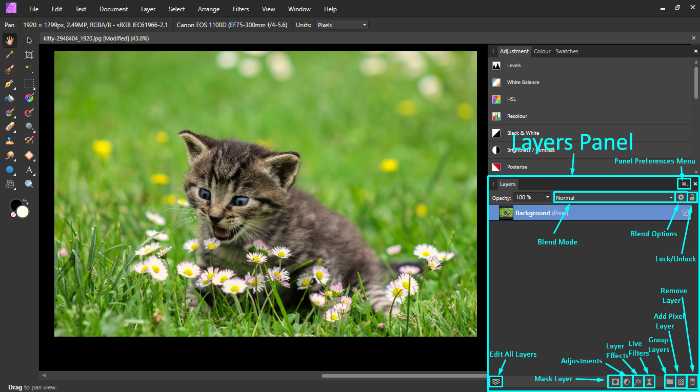Open the File menu
The width and height of the screenshot is (700, 392).
[33, 9]
